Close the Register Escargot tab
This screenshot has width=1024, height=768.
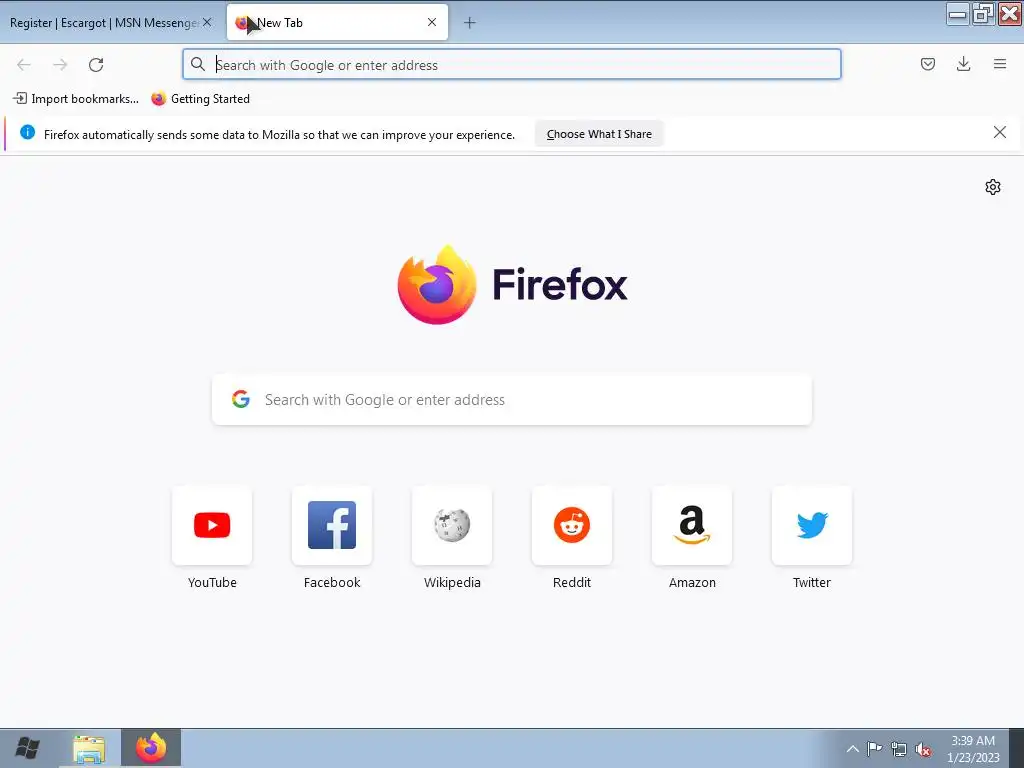tap(207, 22)
